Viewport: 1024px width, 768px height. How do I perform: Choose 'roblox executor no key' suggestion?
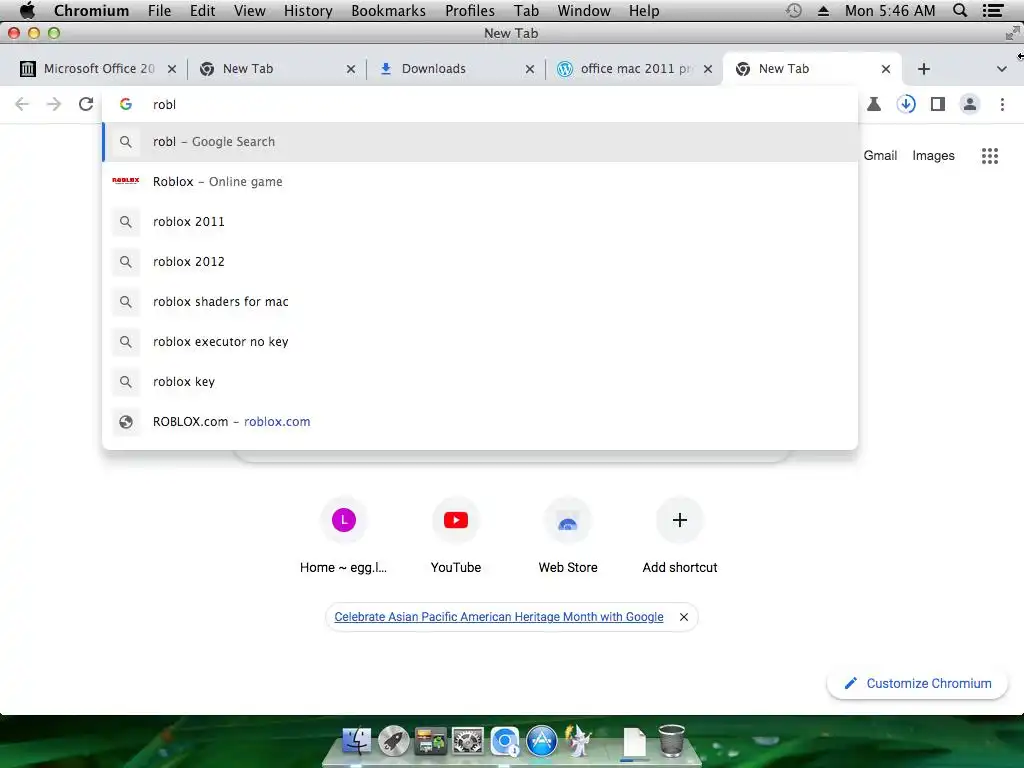point(480,342)
